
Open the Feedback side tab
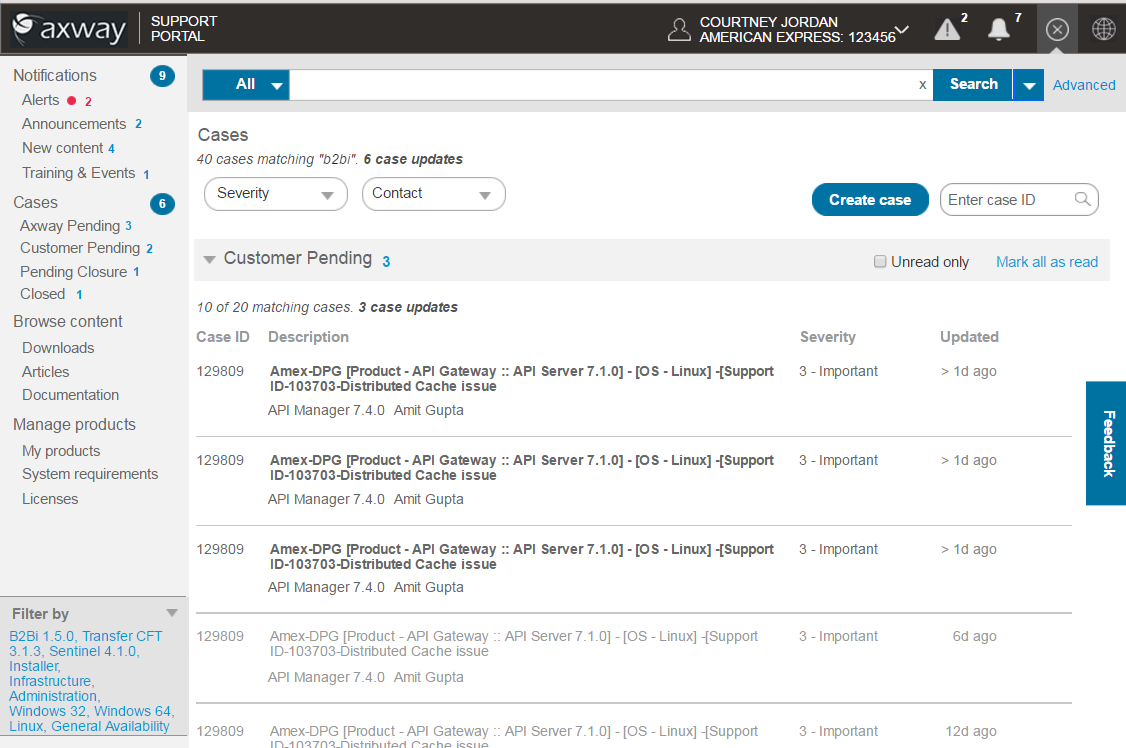click(1106, 443)
